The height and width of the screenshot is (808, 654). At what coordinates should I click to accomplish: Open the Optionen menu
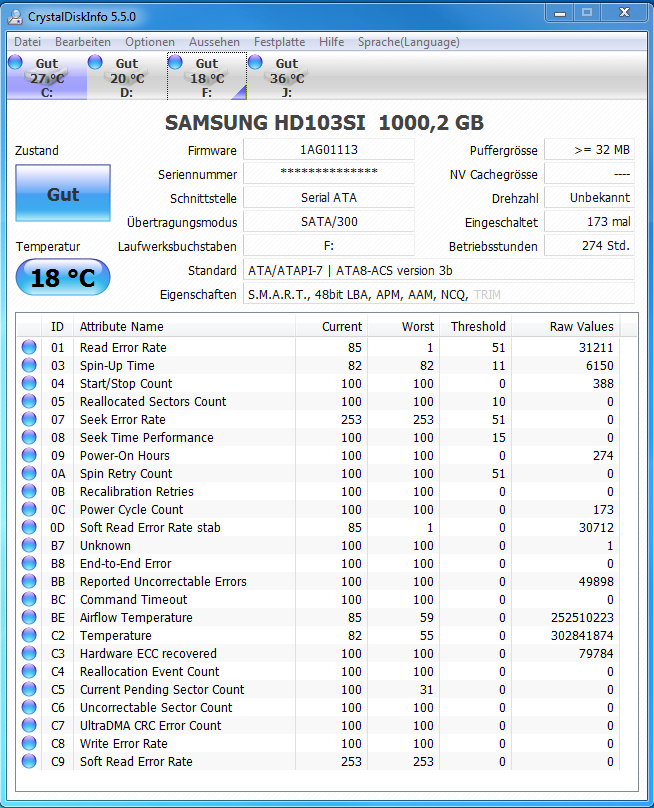(x=149, y=42)
